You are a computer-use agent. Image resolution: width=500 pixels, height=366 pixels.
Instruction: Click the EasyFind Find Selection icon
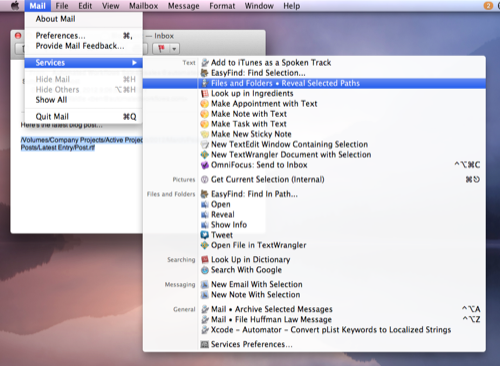tap(205, 73)
